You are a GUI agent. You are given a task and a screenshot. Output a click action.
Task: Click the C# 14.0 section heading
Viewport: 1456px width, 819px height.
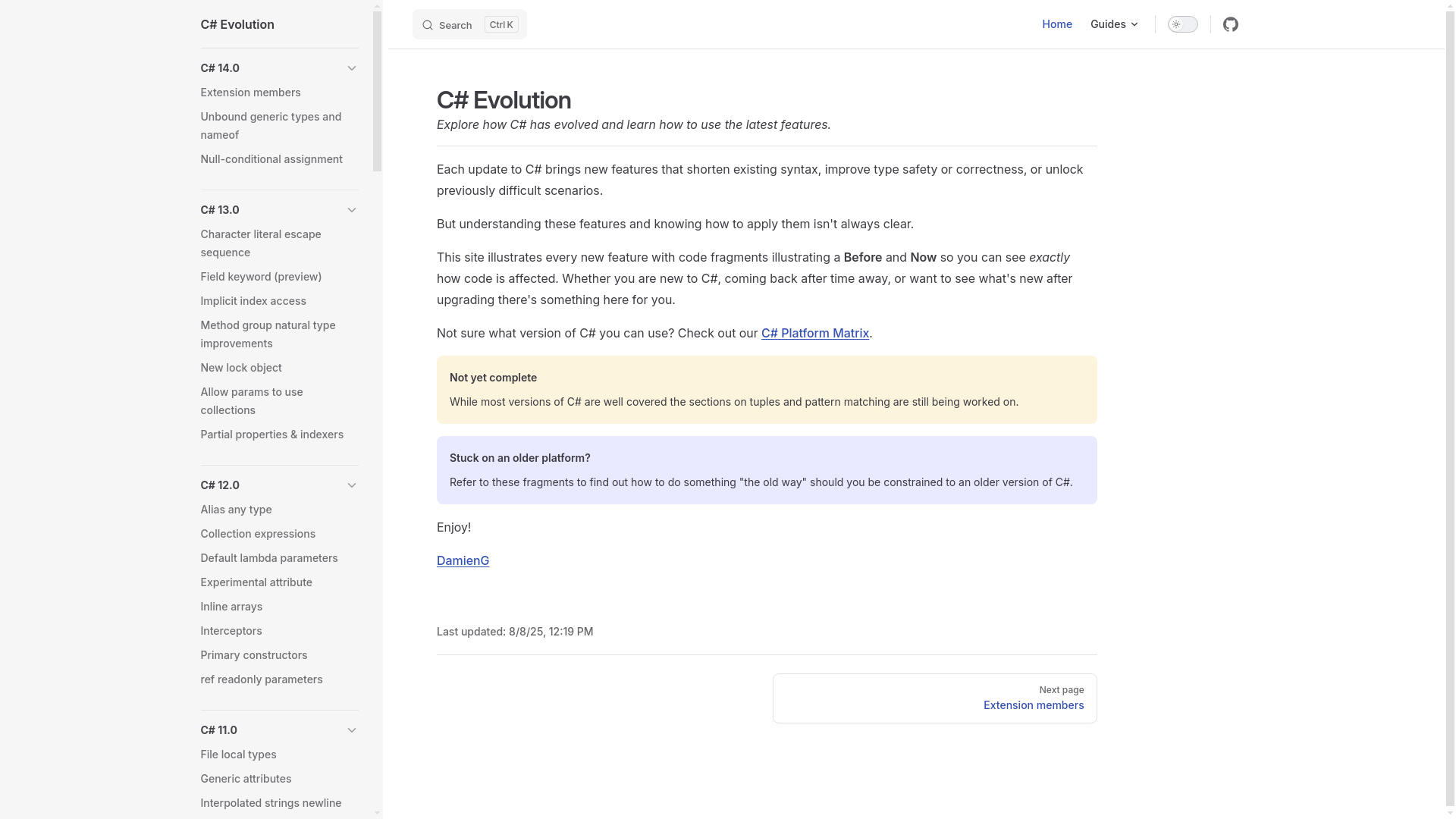click(220, 68)
